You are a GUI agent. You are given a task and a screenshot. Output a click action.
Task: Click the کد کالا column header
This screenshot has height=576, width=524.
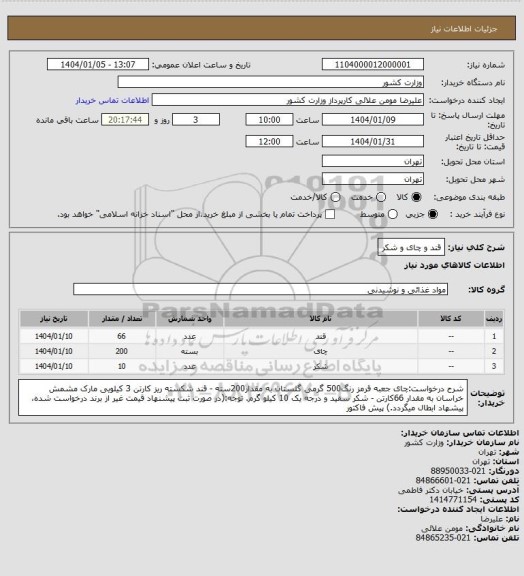(451, 318)
